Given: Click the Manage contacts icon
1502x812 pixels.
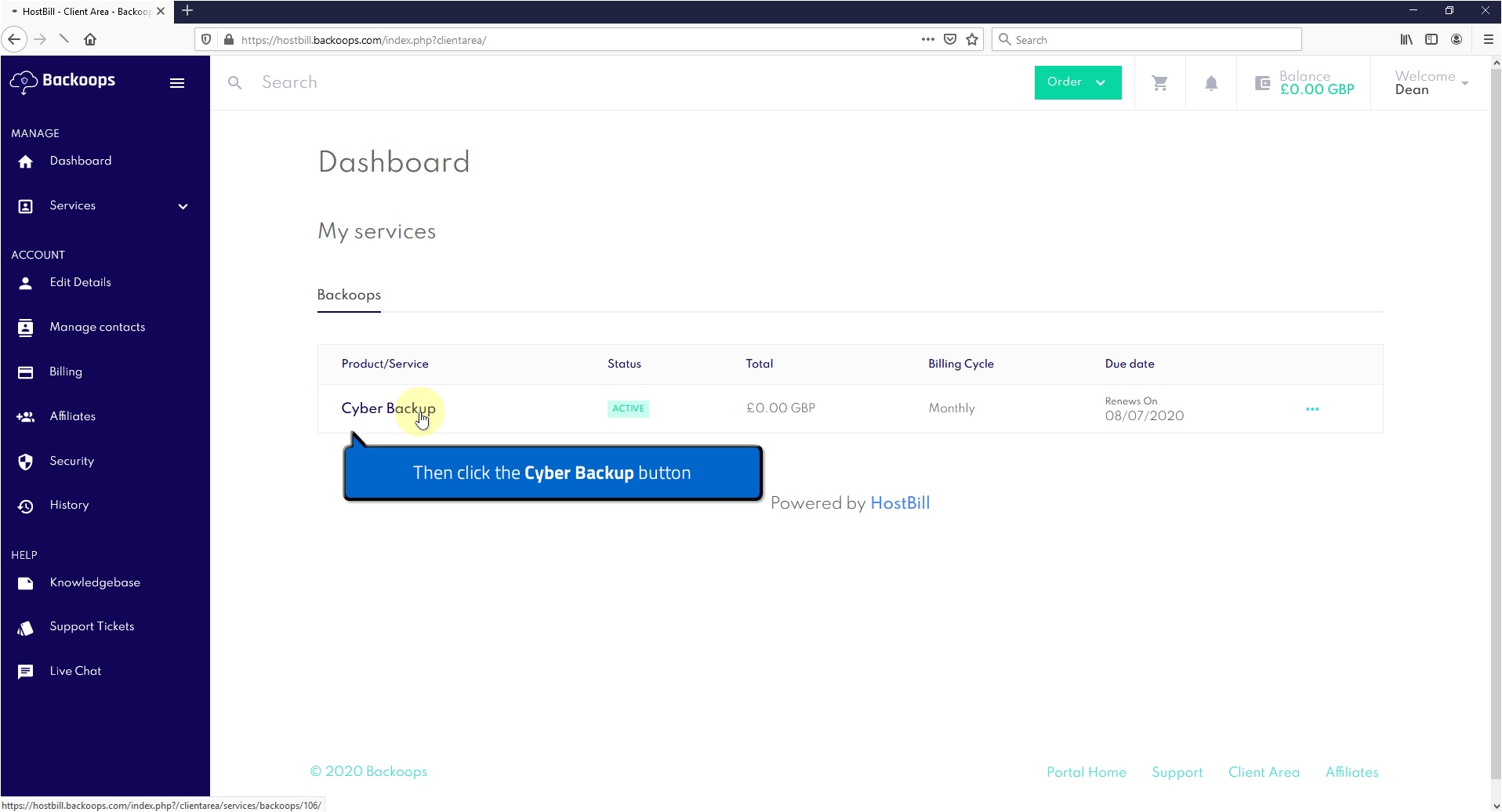Looking at the screenshot, I should pyautogui.click(x=26, y=328).
